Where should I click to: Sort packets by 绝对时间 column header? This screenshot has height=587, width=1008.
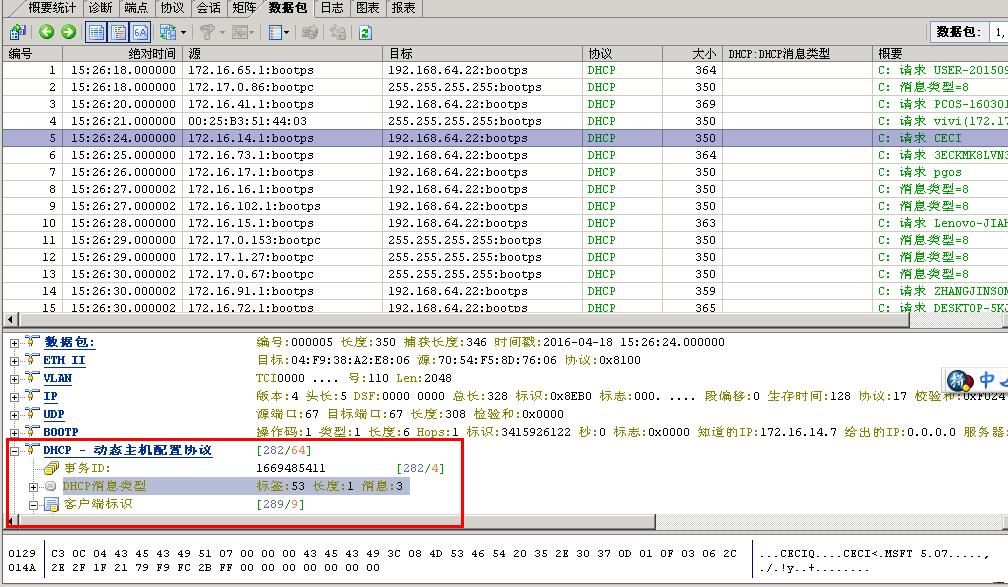(x=123, y=53)
